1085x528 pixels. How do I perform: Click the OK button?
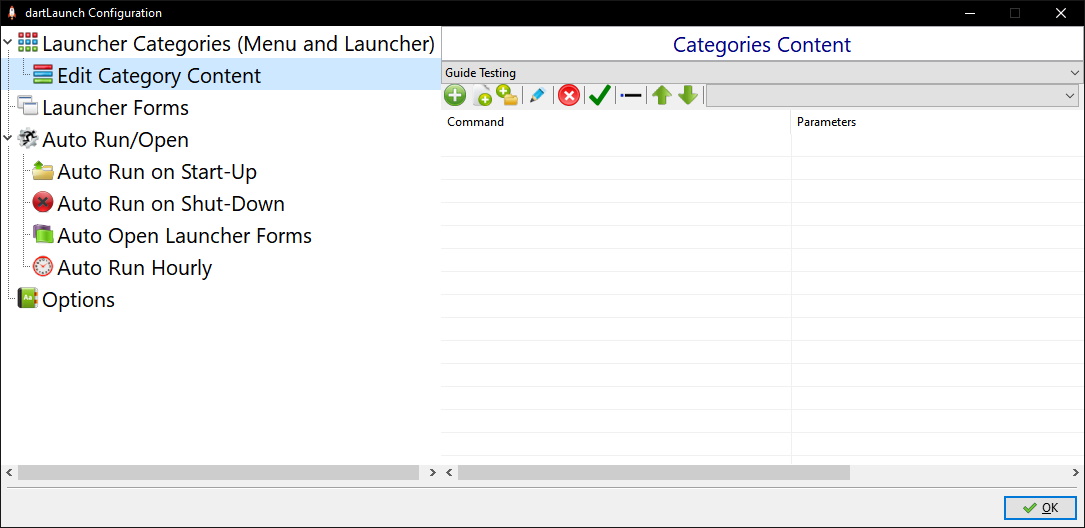click(x=1040, y=507)
